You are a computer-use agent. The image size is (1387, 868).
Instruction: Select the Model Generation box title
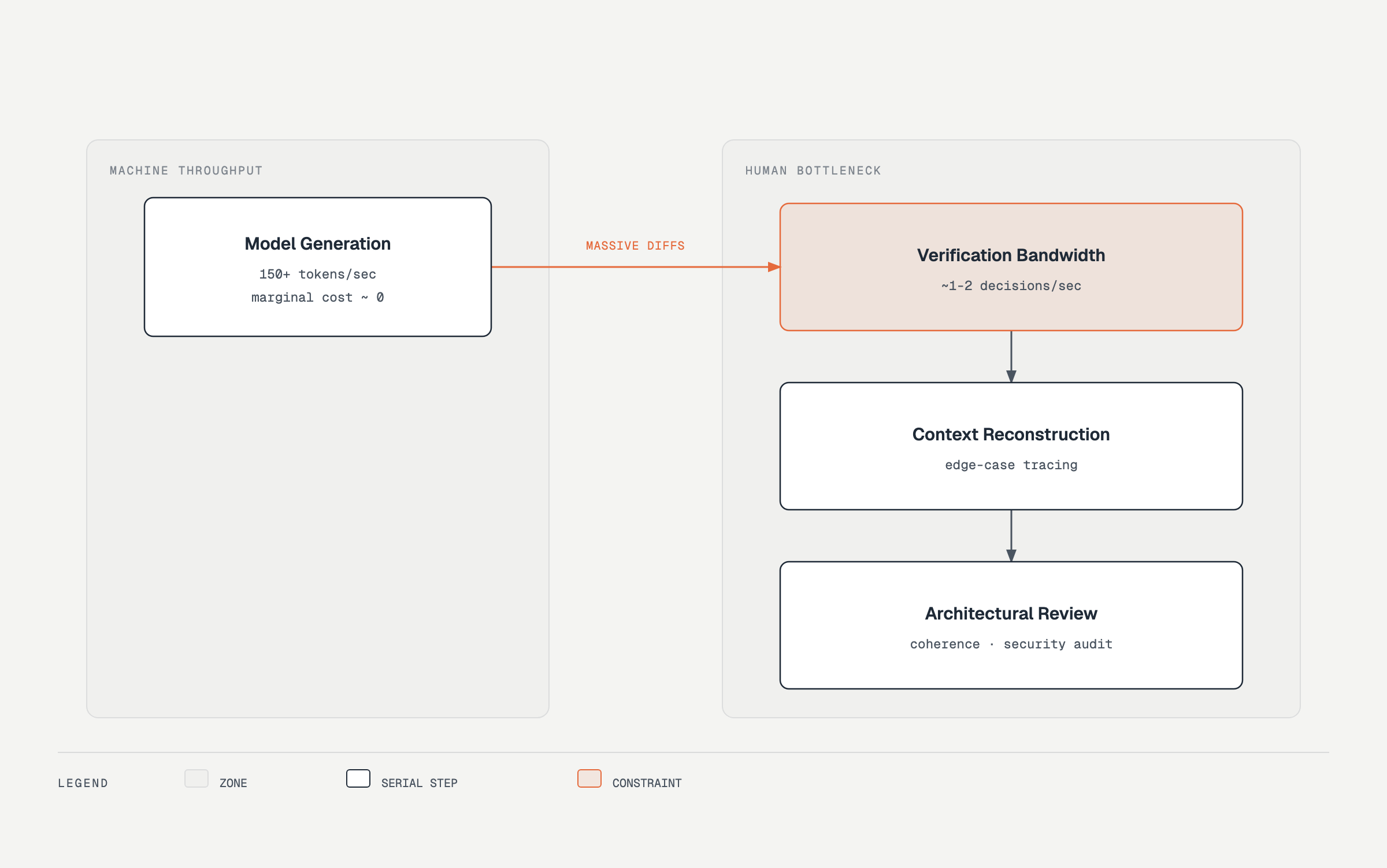[x=317, y=244]
